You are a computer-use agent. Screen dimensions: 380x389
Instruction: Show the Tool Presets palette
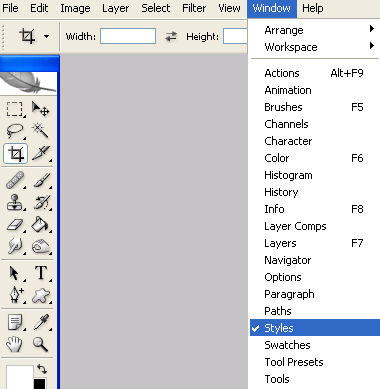point(315,362)
